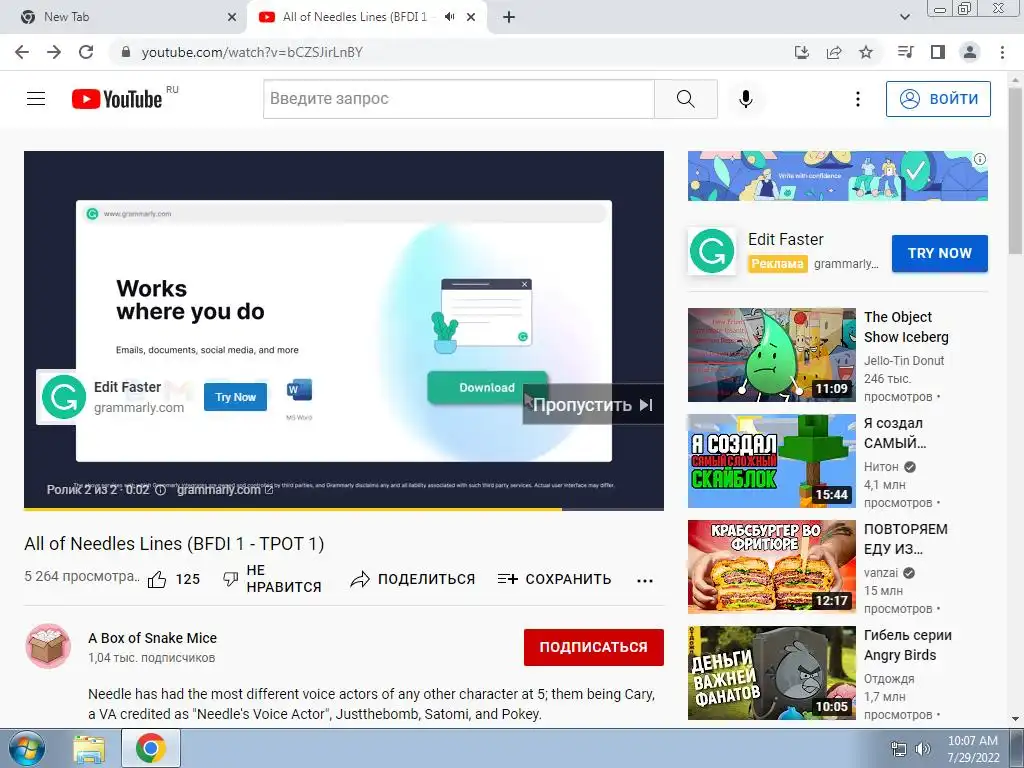The image size is (1024, 768).
Task: Open A Box of Snake Mice channel
Action: (152, 638)
